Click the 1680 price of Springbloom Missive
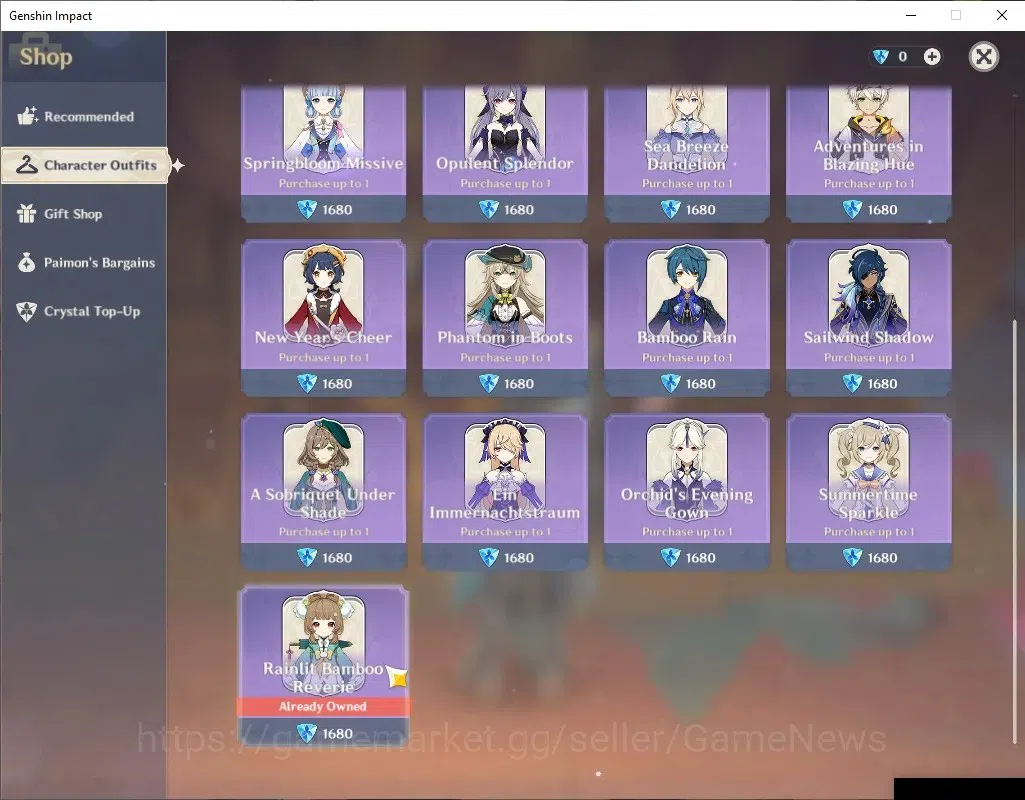 click(337, 210)
